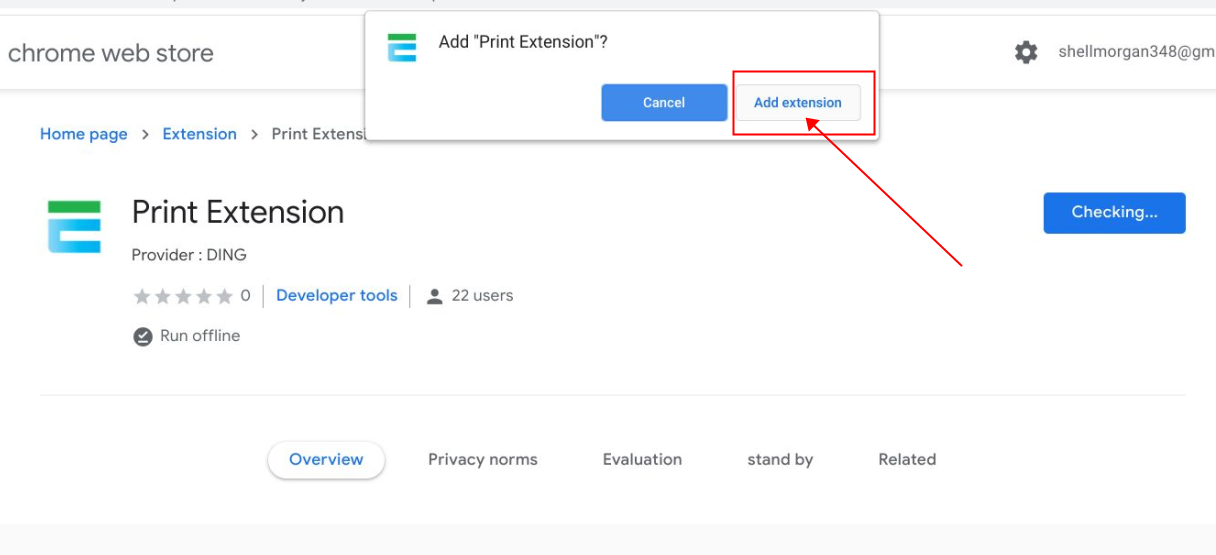The image size is (1216, 555).
Task: Click the blue Checking... button
Action: [x=1114, y=213]
